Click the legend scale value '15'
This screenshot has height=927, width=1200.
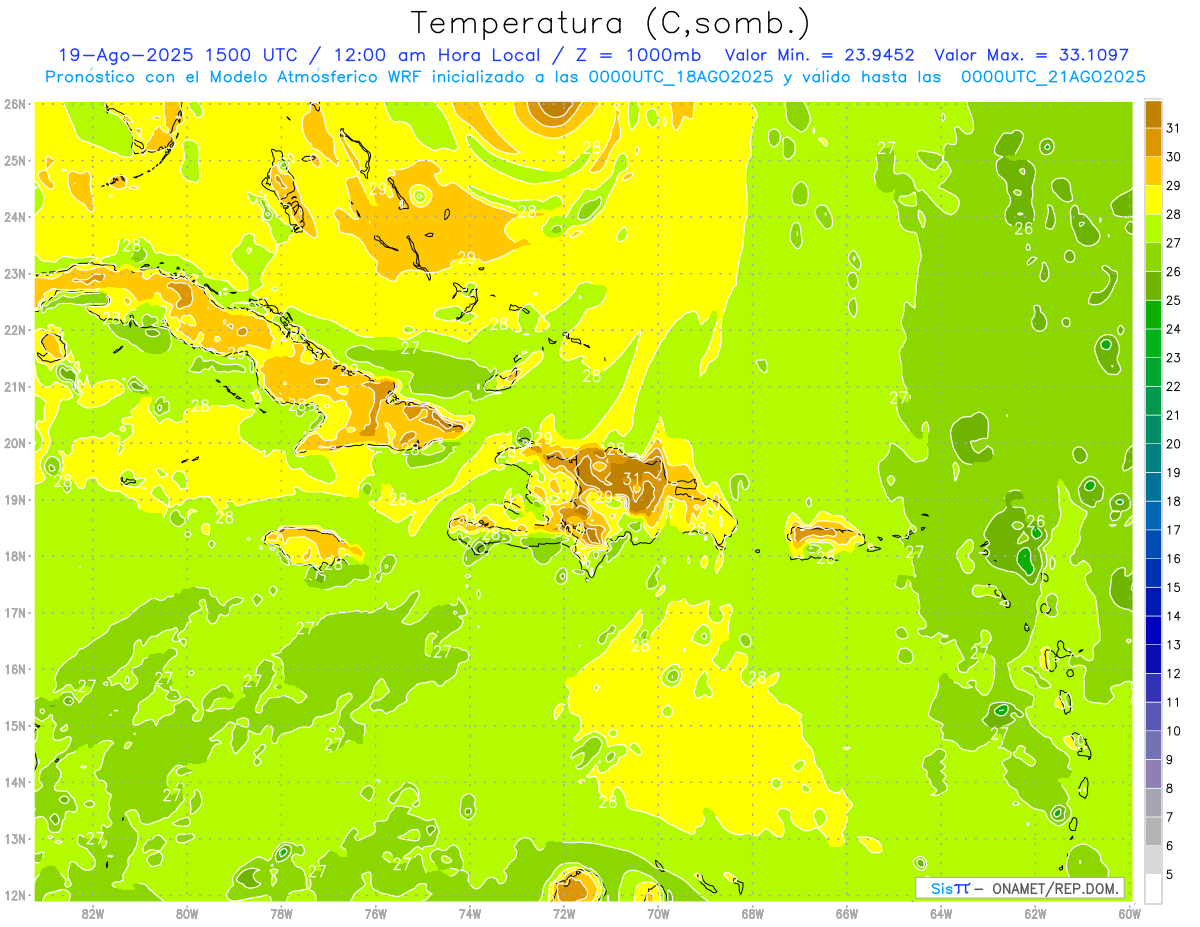[x=1174, y=587]
